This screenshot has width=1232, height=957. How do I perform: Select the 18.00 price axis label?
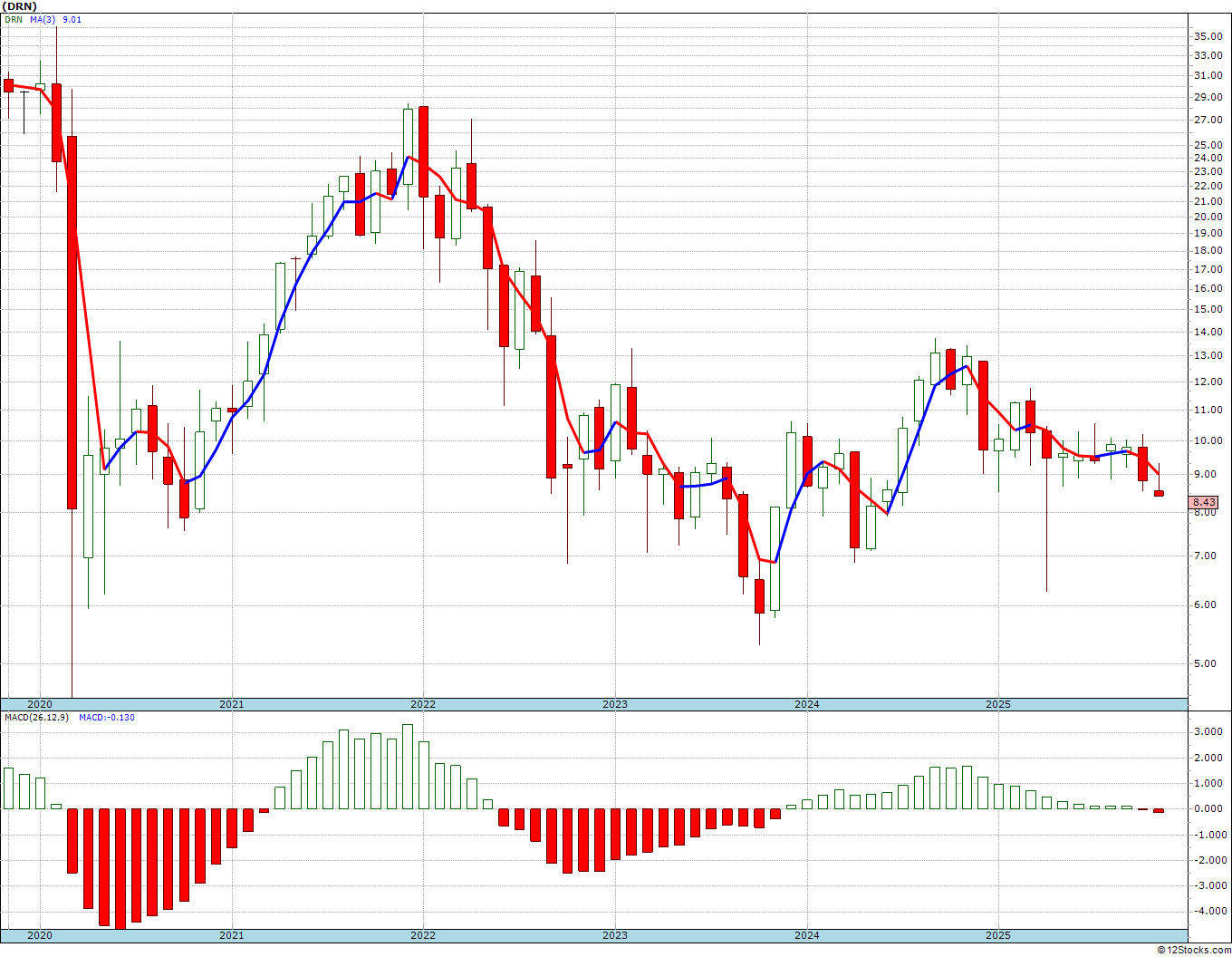(1208, 250)
